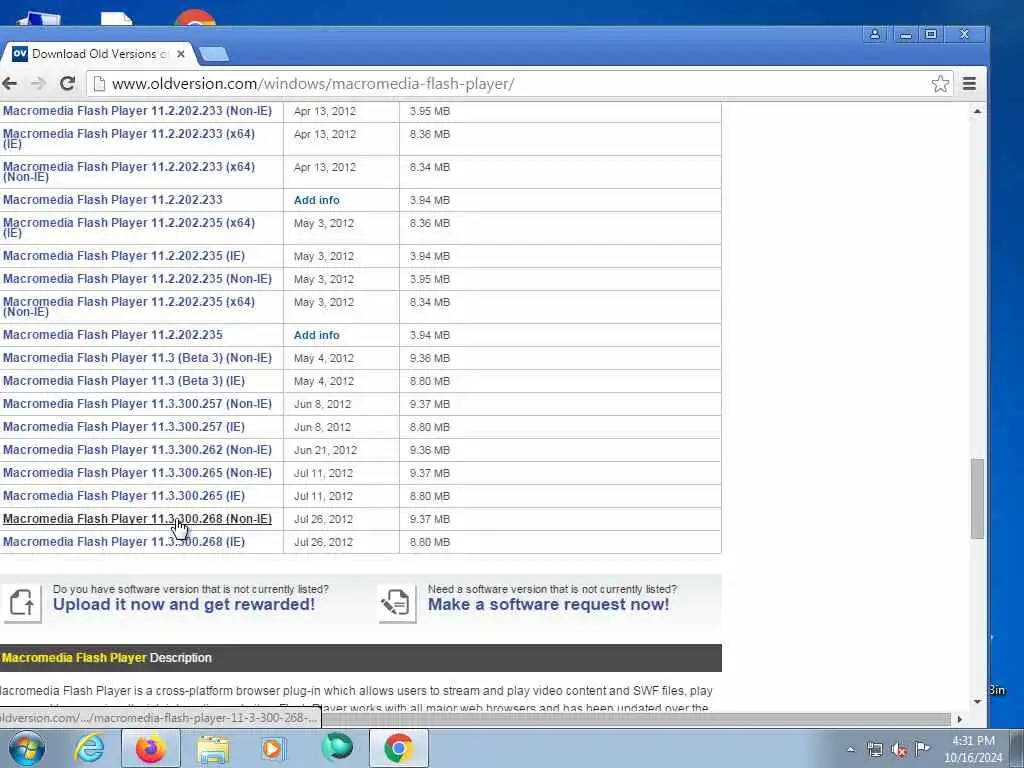This screenshot has width=1024, height=768.
Task: Open Flash Player 11.2.202.235 (IE) link
Action: [124, 256]
